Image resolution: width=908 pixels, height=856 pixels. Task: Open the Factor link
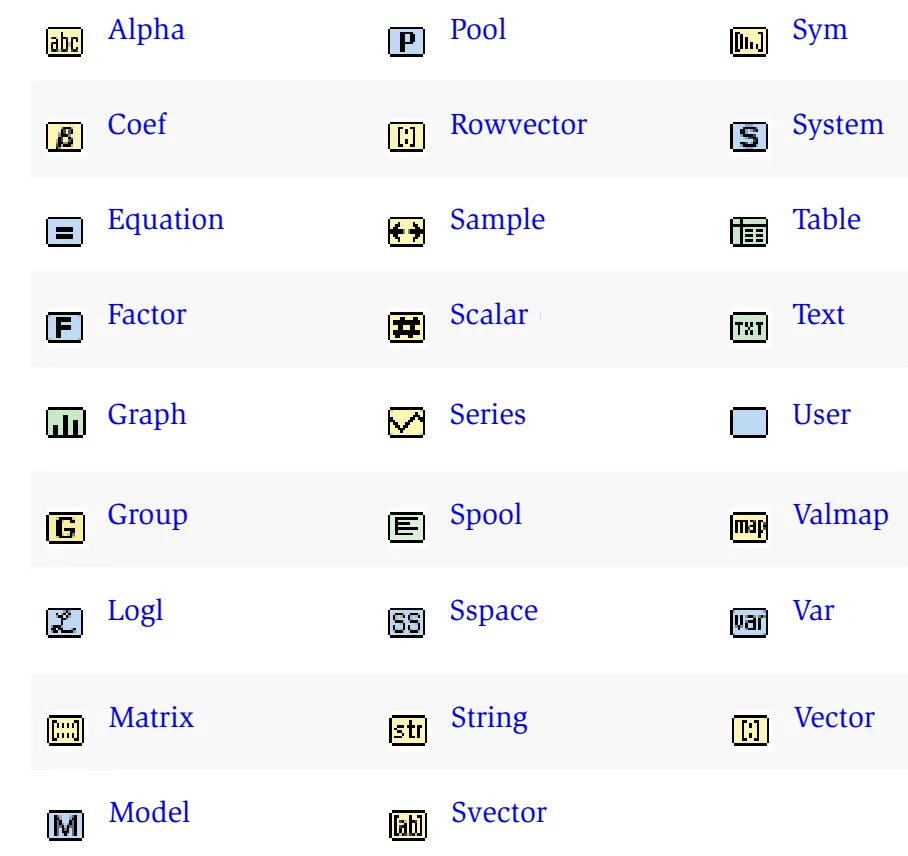(147, 315)
